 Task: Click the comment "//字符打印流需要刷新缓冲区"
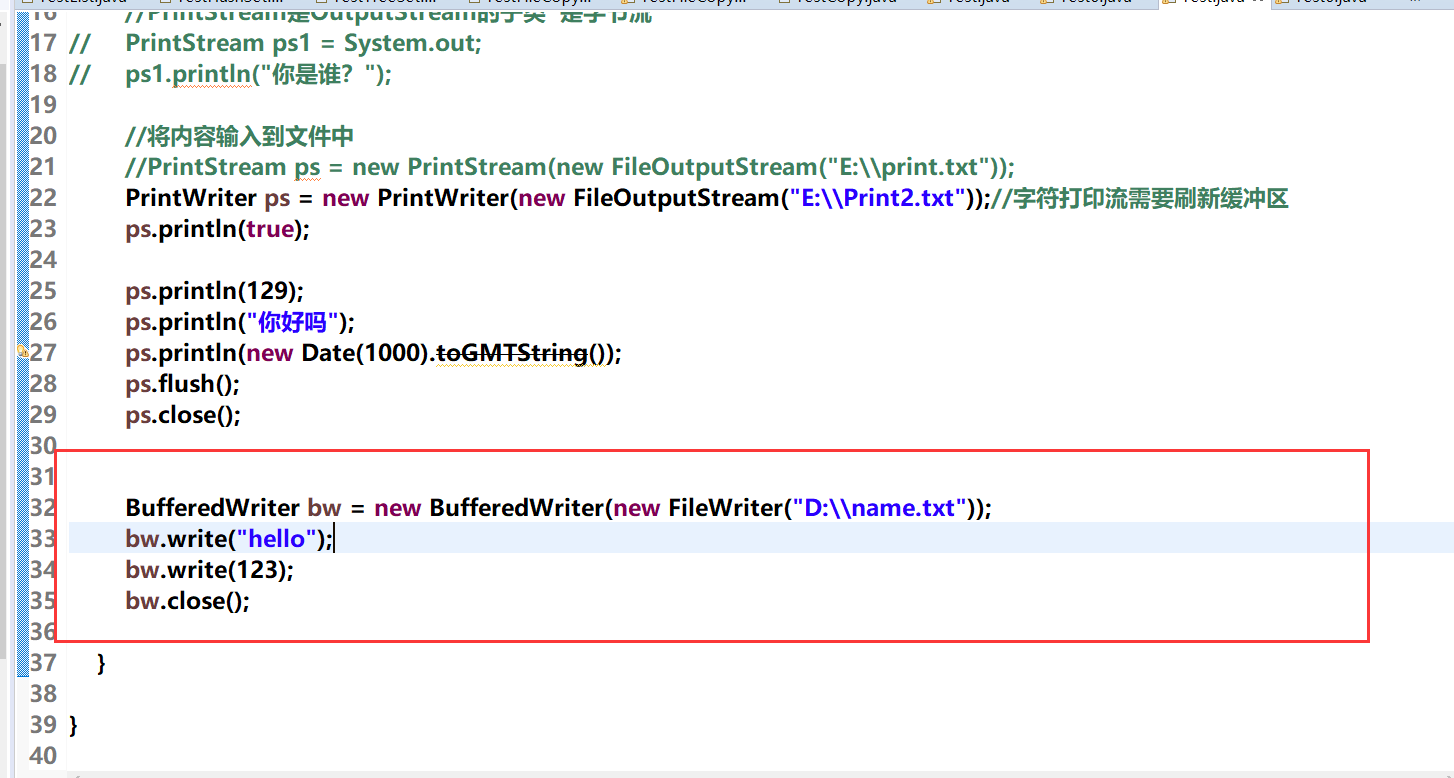click(1139, 198)
